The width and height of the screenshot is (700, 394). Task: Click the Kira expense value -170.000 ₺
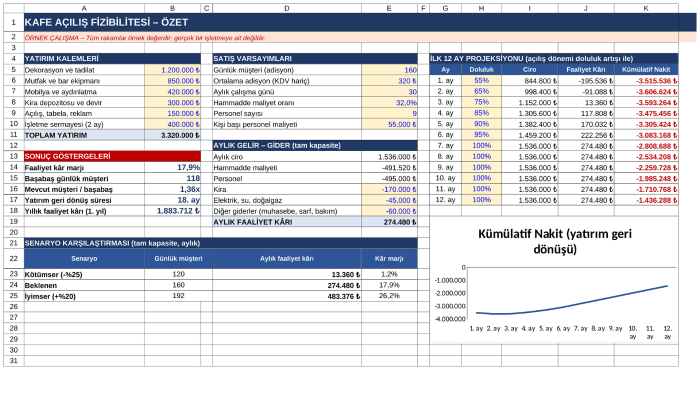click(389, 189)
